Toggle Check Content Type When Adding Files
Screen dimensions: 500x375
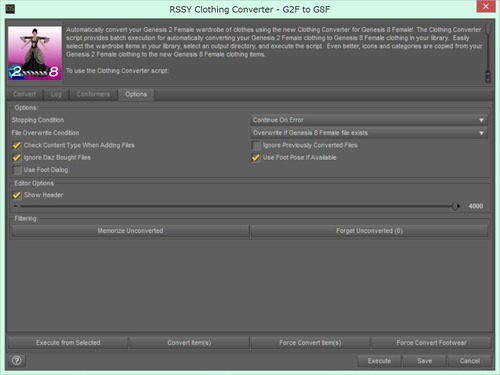point(17,145)
